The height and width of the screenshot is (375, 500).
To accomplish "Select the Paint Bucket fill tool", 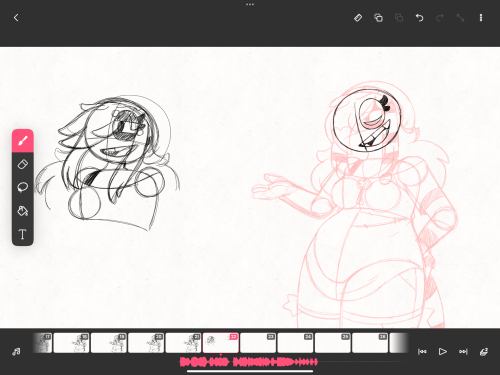I will (x=23, y=211).
